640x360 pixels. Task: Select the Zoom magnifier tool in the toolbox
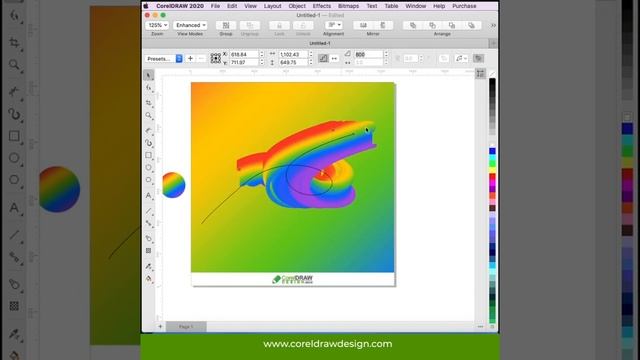point(149,116)
